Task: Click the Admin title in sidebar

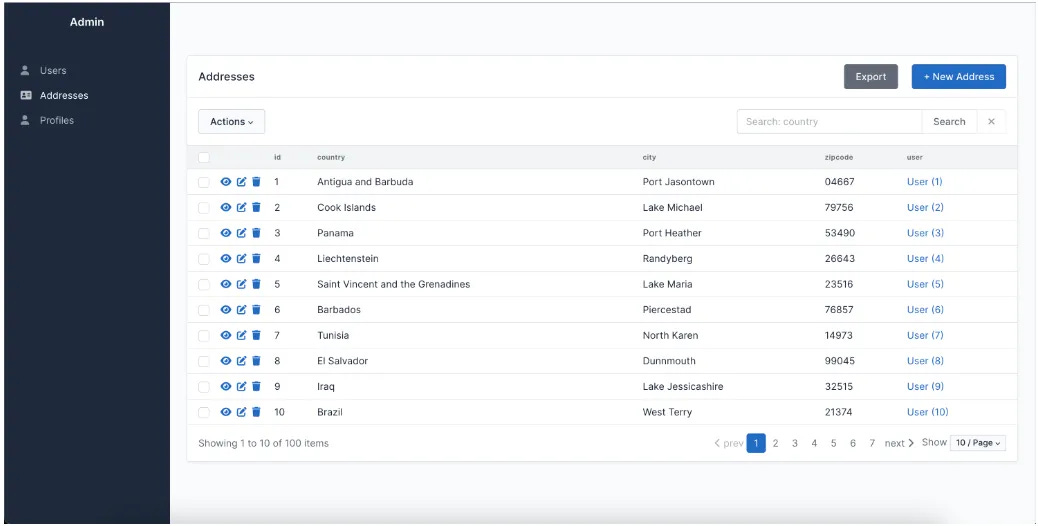Action: click(87, 22)
